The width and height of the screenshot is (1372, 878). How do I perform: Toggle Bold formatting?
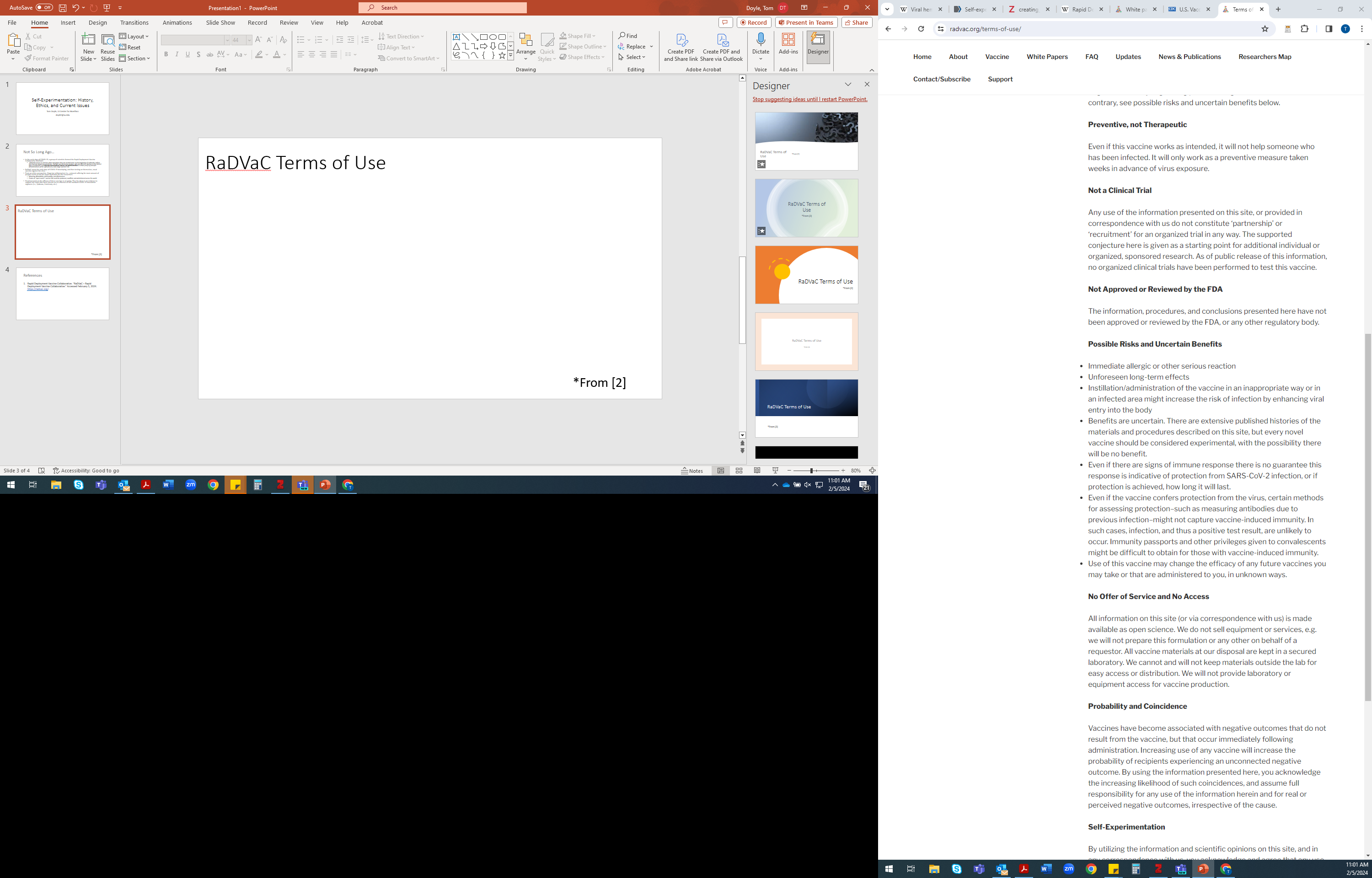[x=166, y=55]
